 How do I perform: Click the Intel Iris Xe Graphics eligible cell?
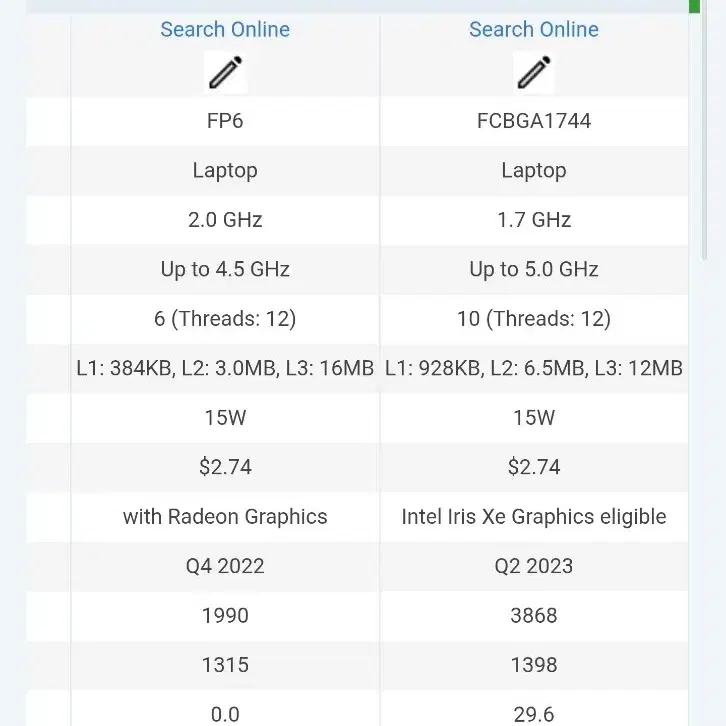click(x=534, y=517)
